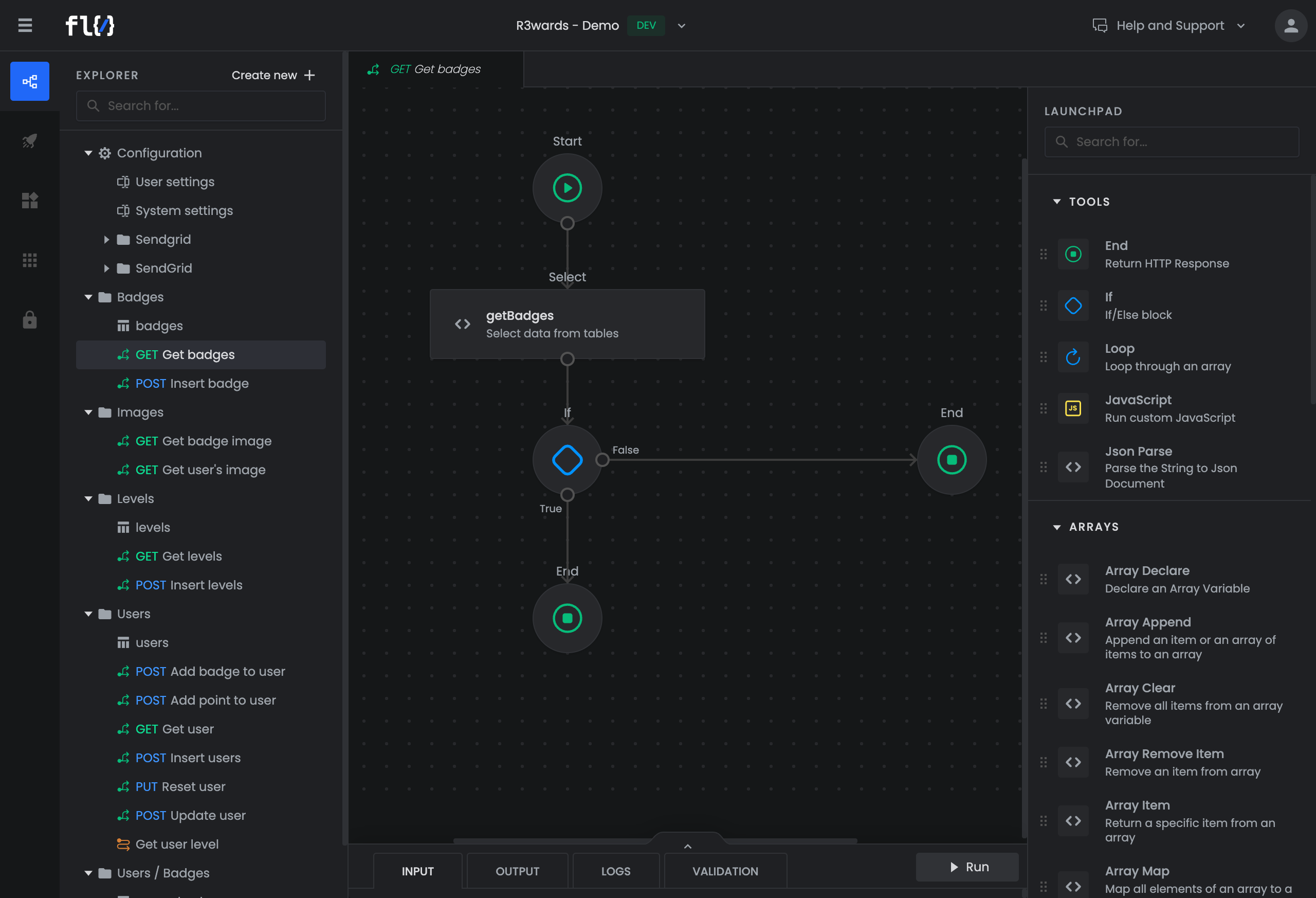Click the Json Parse tool icon
Screen dimensions: 1316x898
tap(1072, 467)
